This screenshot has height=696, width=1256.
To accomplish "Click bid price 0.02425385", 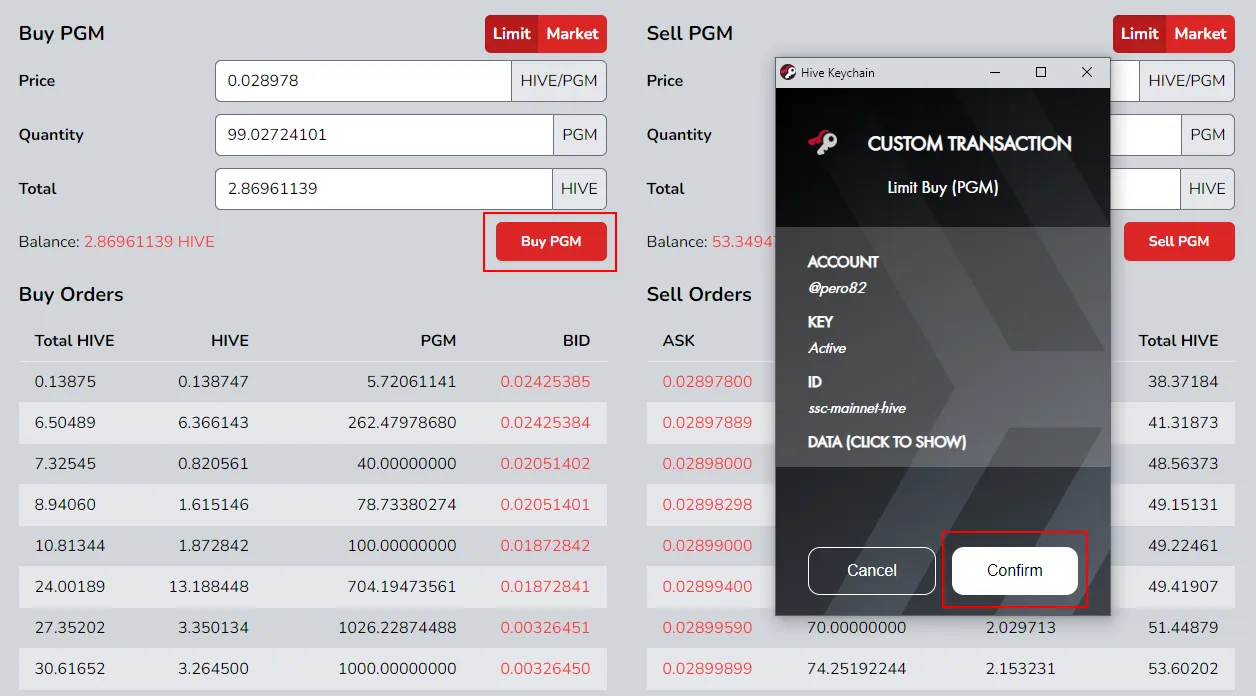I will coord(545,381).
